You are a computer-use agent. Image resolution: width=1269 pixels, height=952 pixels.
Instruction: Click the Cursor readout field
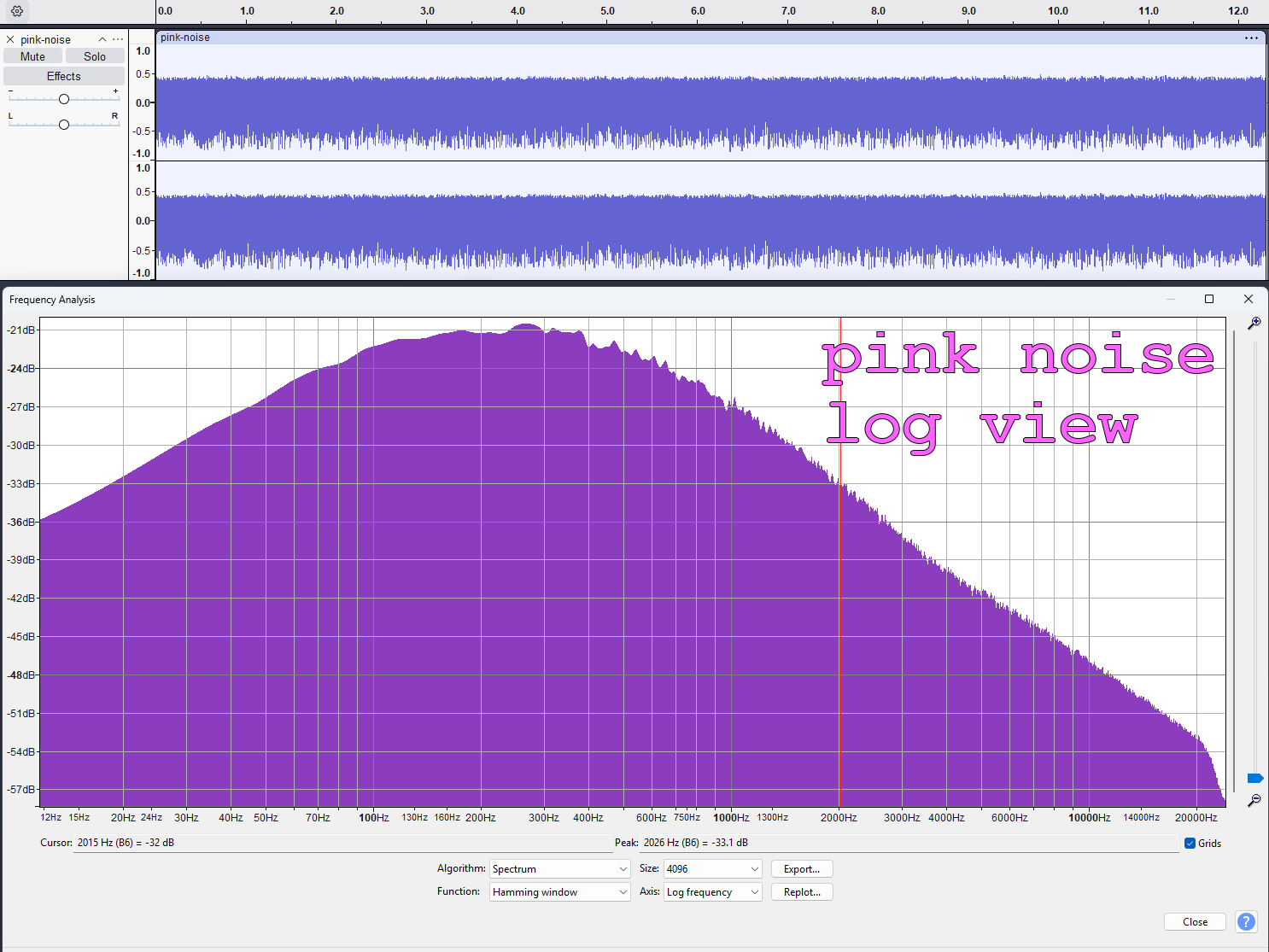[x=342, y=843]
